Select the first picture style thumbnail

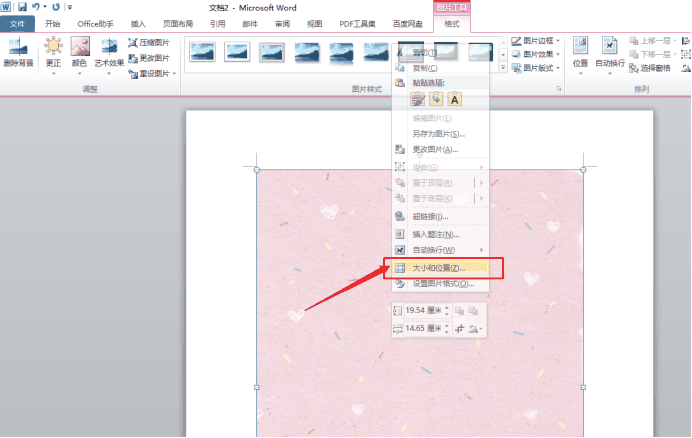[x=203, y=50]
